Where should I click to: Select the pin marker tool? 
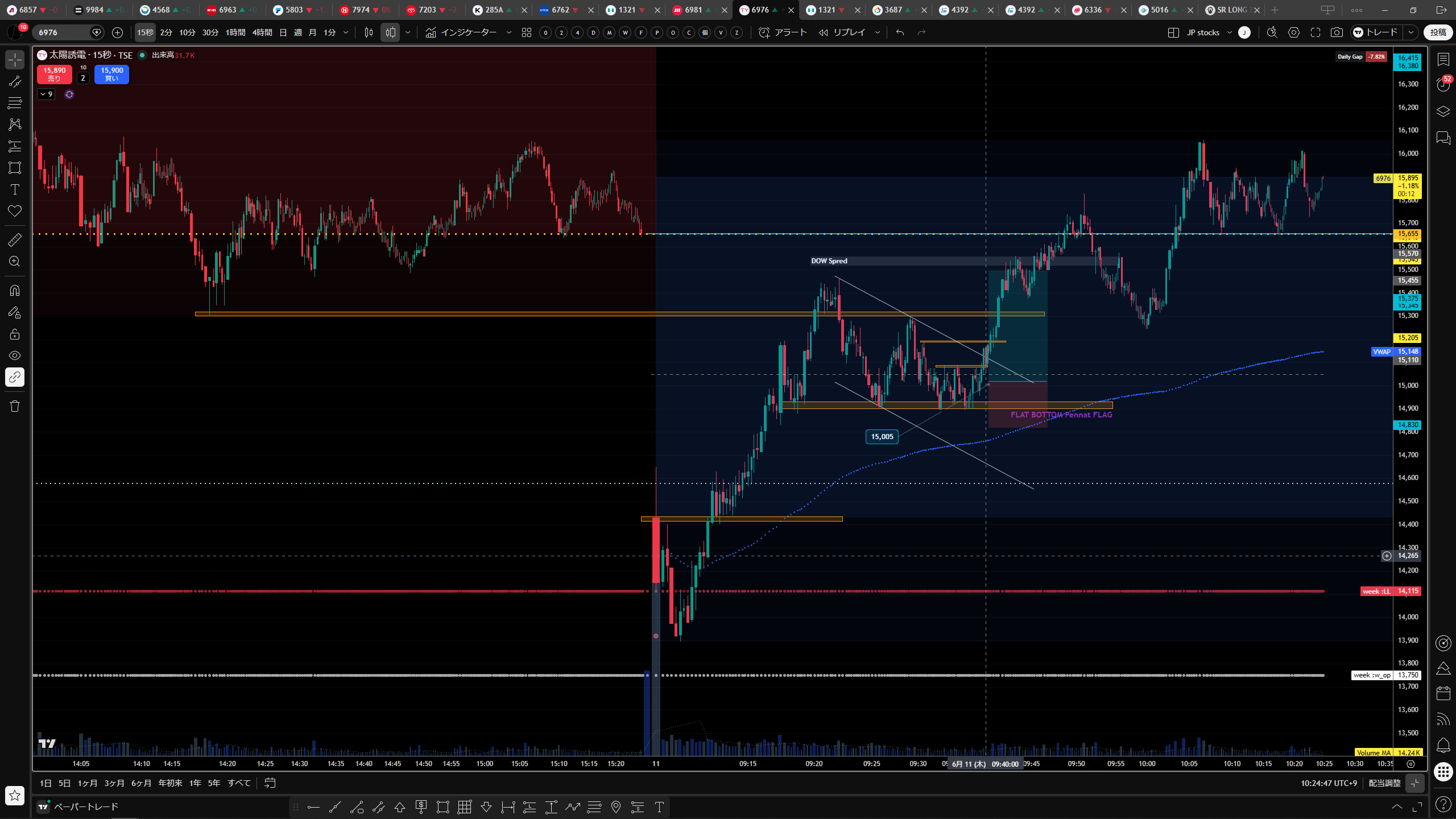point(616,807)
